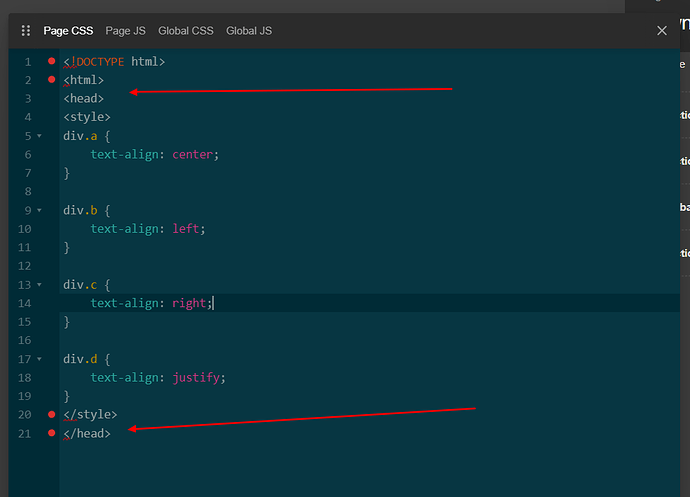The height and width of the screenshot is (497, 690).
Task: Fold the div.c rule at line 13
Action: pos(39,285)
